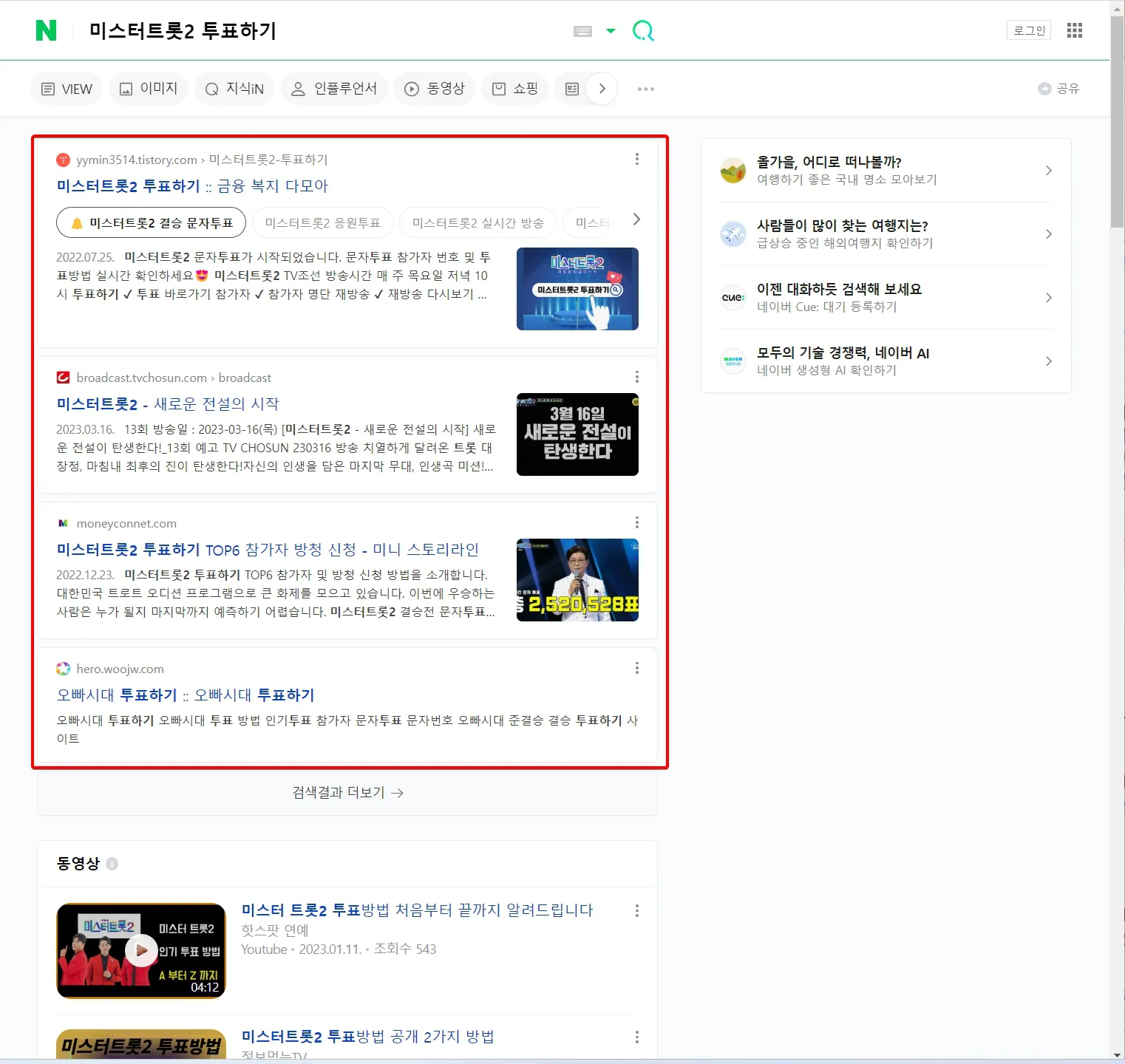
Task: Click the Cue: icon in sidebar
Action: [733, 298]
